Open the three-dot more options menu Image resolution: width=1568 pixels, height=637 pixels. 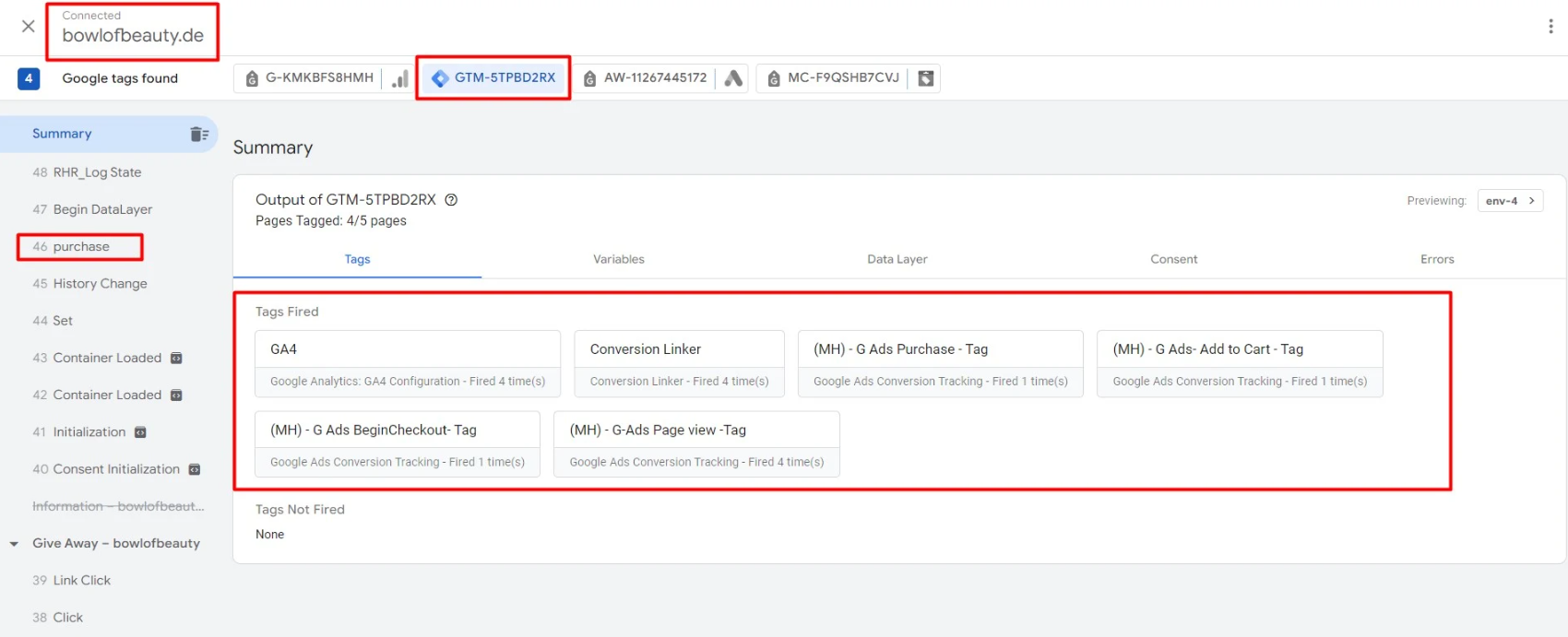pos(1550,27)
